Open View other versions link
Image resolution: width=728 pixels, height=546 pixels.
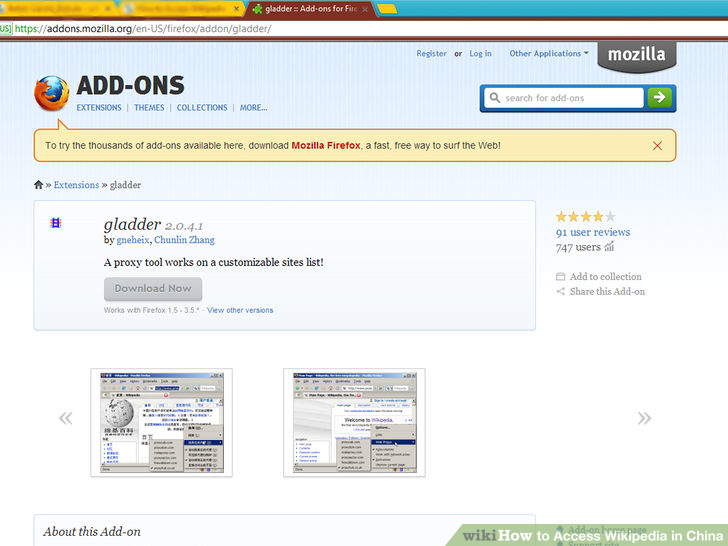click(240, 310)
